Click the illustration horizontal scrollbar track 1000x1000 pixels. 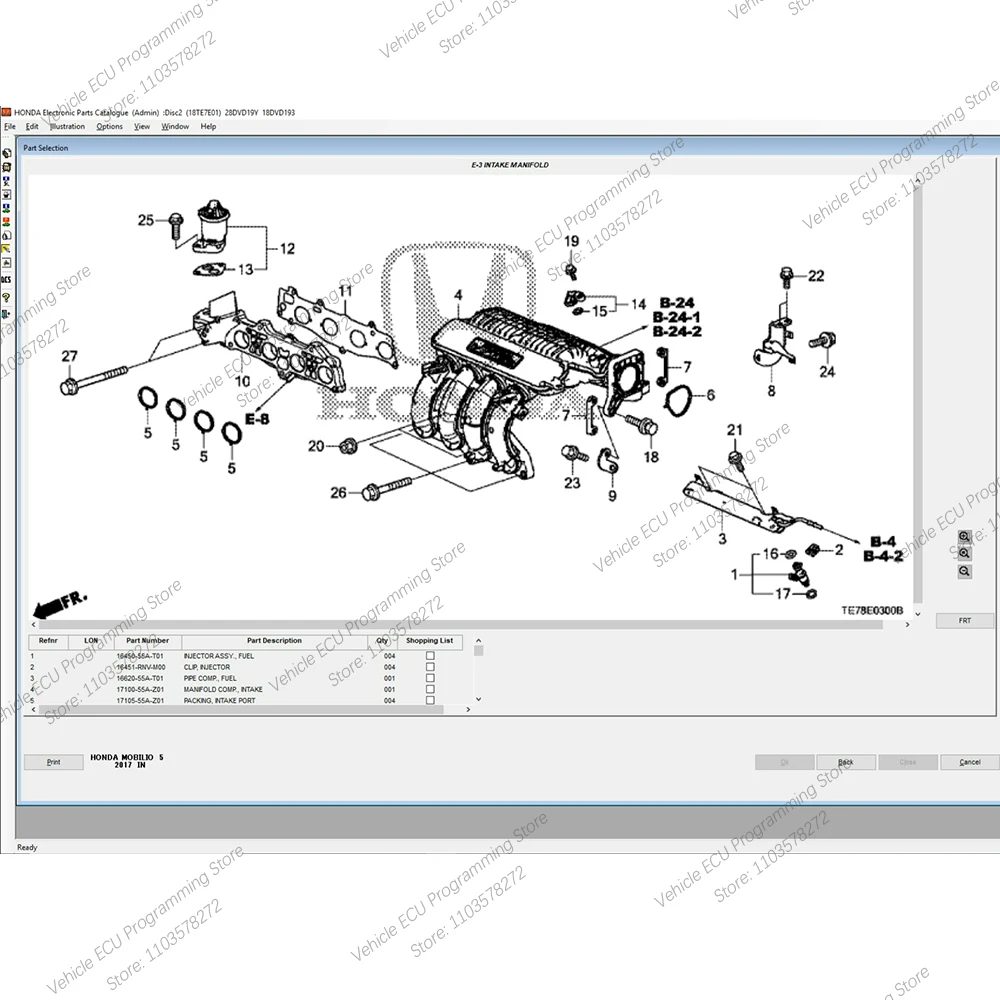(460, 624)
